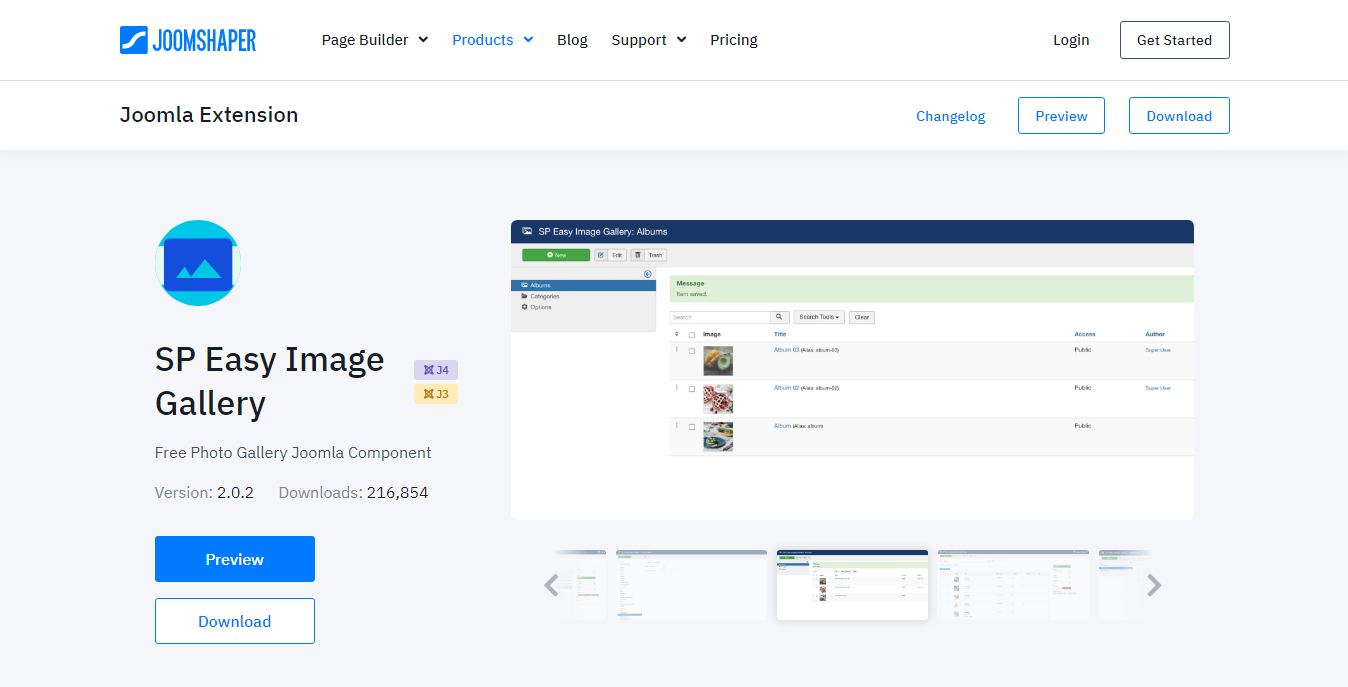Open the Changelog link
This screenshot has height=687, width=1348.
pyautogui.click(x=951, y=116)
